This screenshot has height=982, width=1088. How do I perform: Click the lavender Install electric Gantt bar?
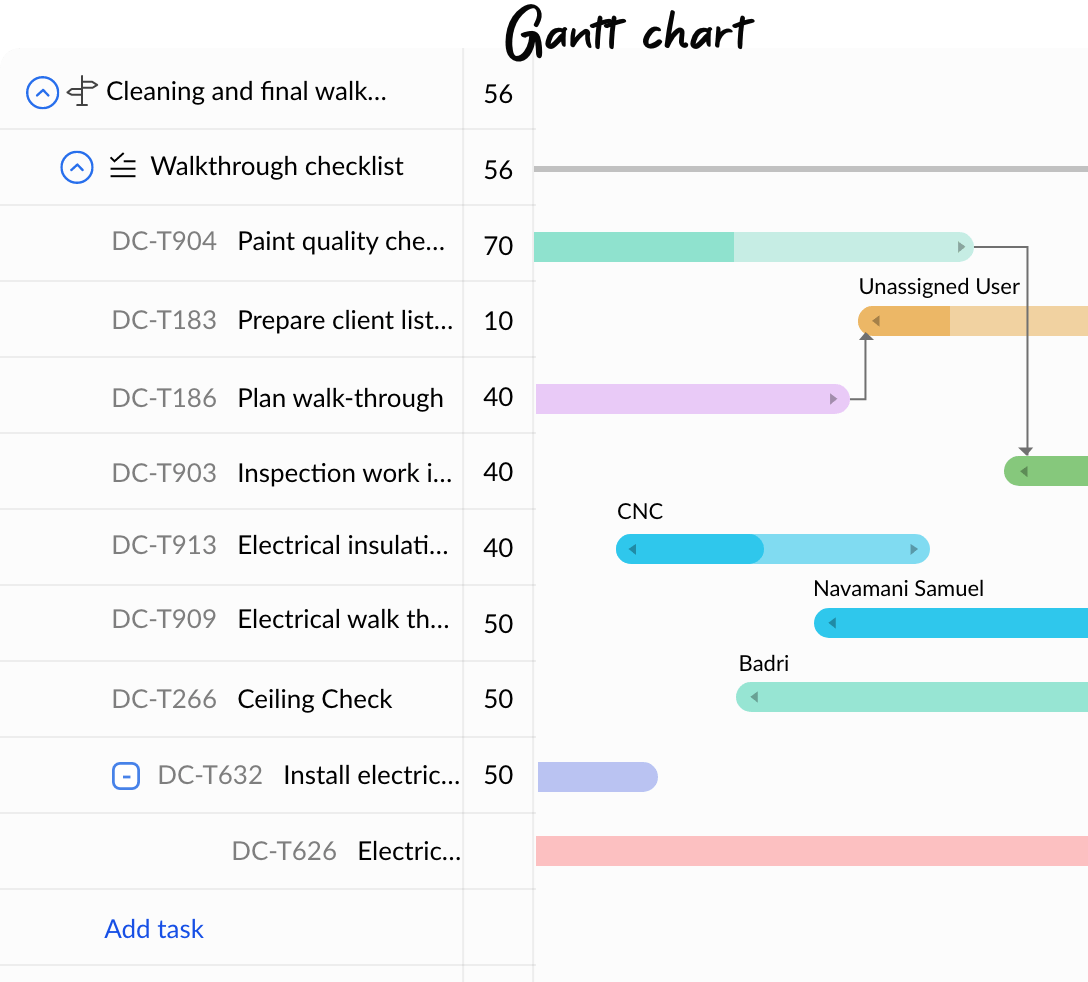click(x=597, y=777)
